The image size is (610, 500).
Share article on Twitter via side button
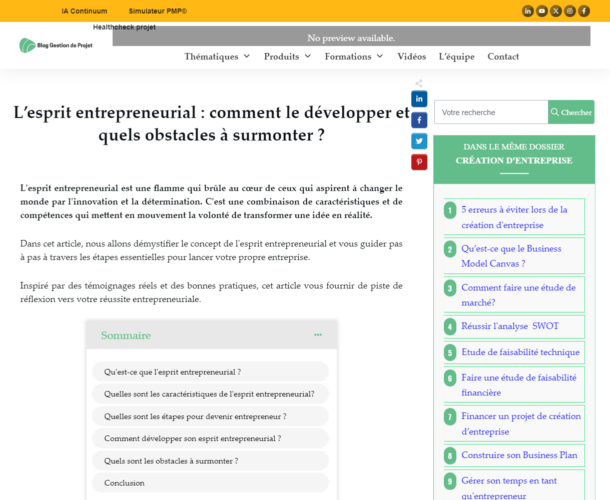tap(419, 141)
